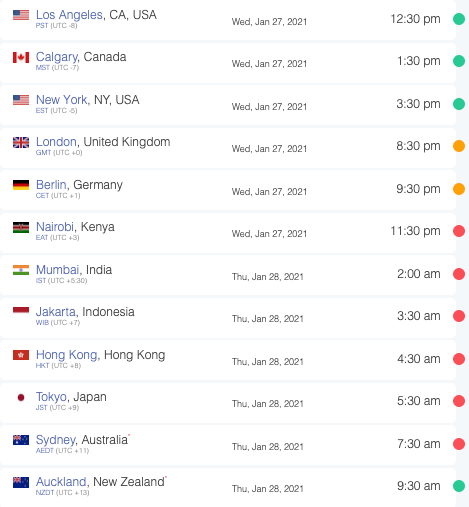This screenshot has height=507, width=469.
Task: Click the red status dot for Nairobi
Action: 459,231
